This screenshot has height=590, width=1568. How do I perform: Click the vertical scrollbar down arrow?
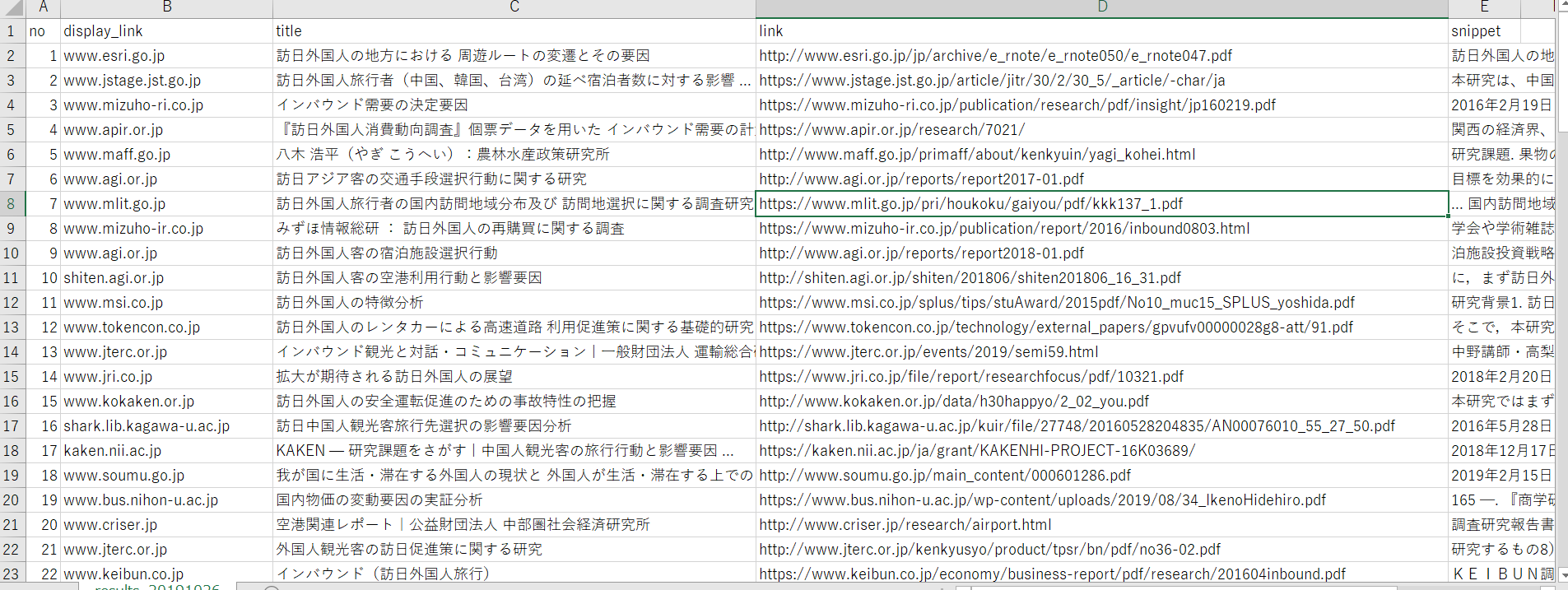tap(1561, 575)
